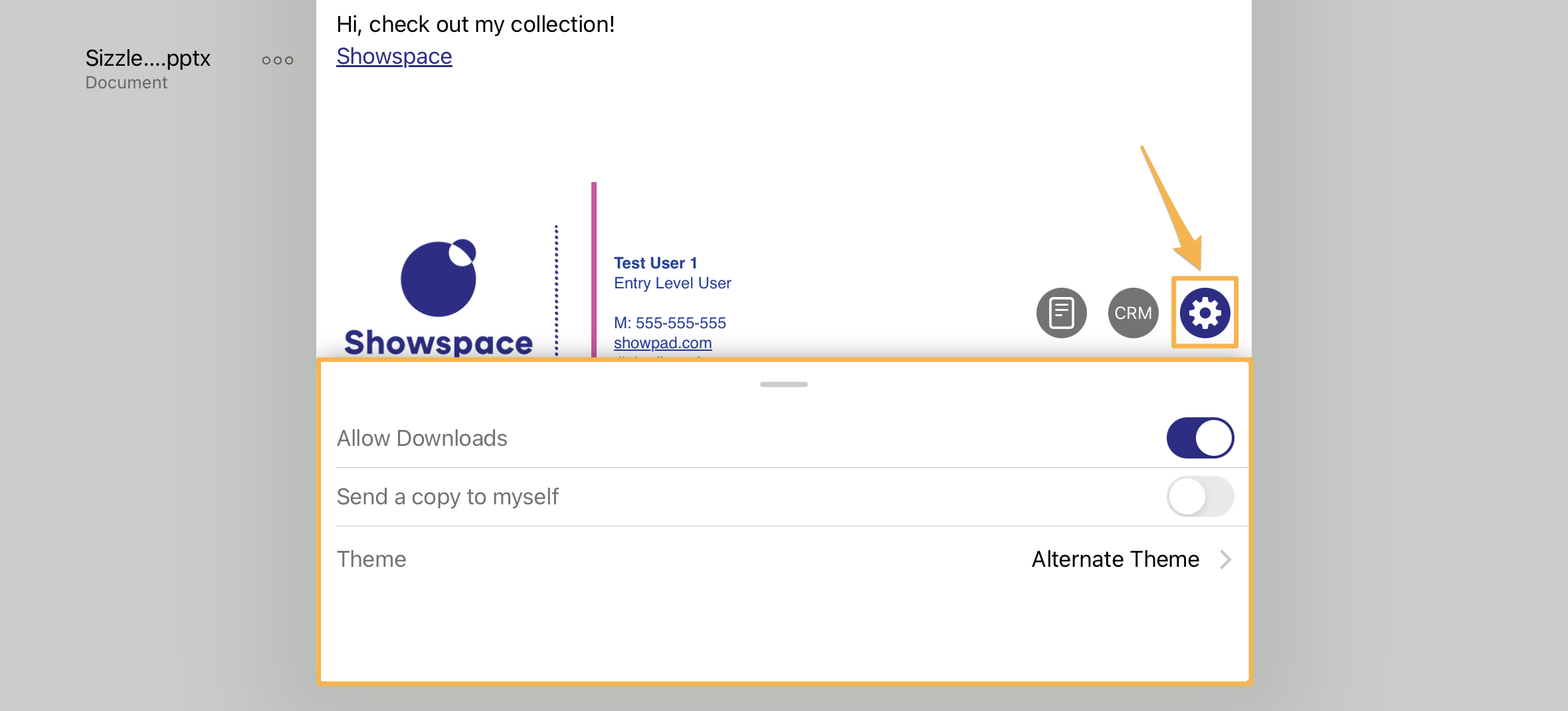Select the Sizzle....pptx document item

click(147, 58)
